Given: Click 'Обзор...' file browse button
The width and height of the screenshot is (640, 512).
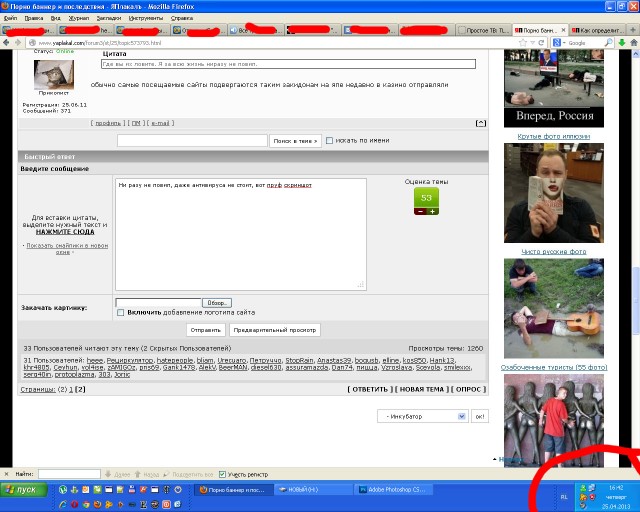Looking at the screenshot, I should [x=218, y=302].
